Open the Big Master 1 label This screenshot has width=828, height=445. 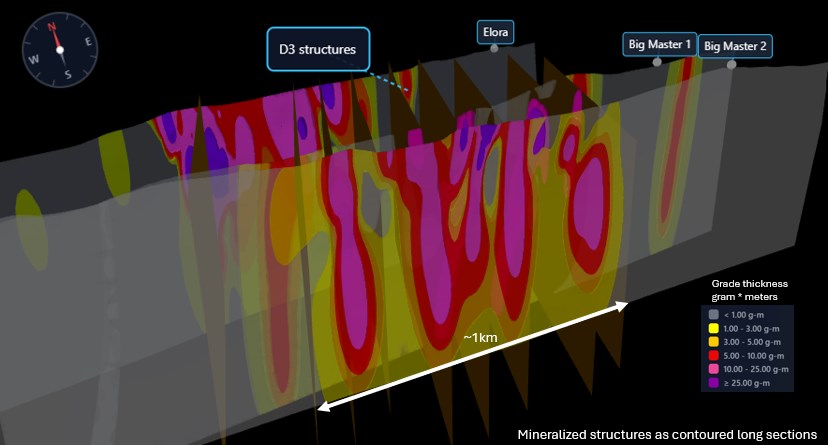point(658,44)
